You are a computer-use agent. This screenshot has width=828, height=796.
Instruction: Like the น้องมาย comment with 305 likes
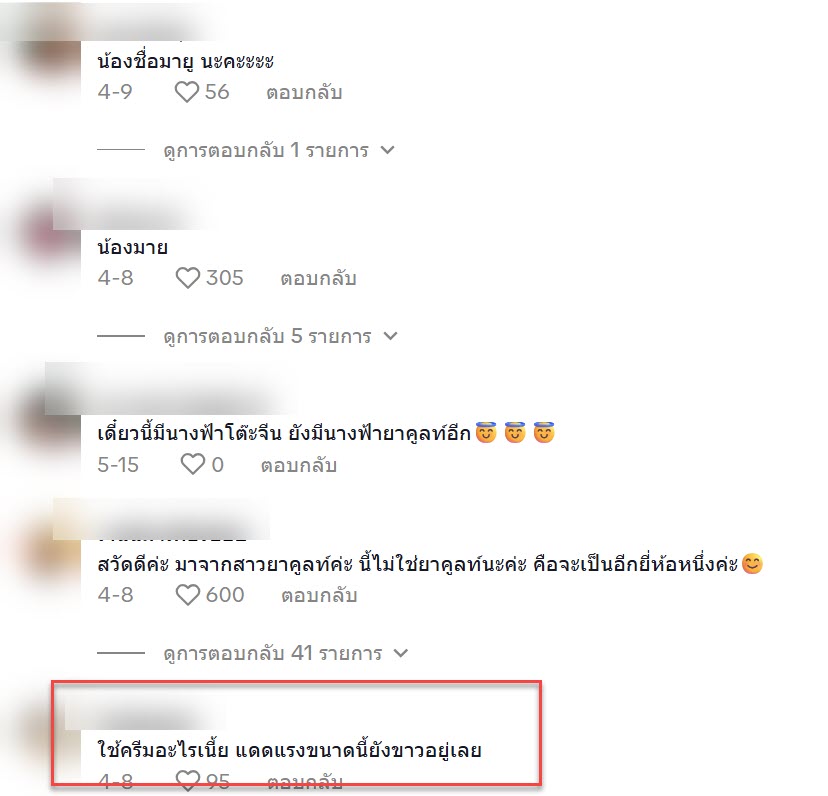click(x=187, y=278)
